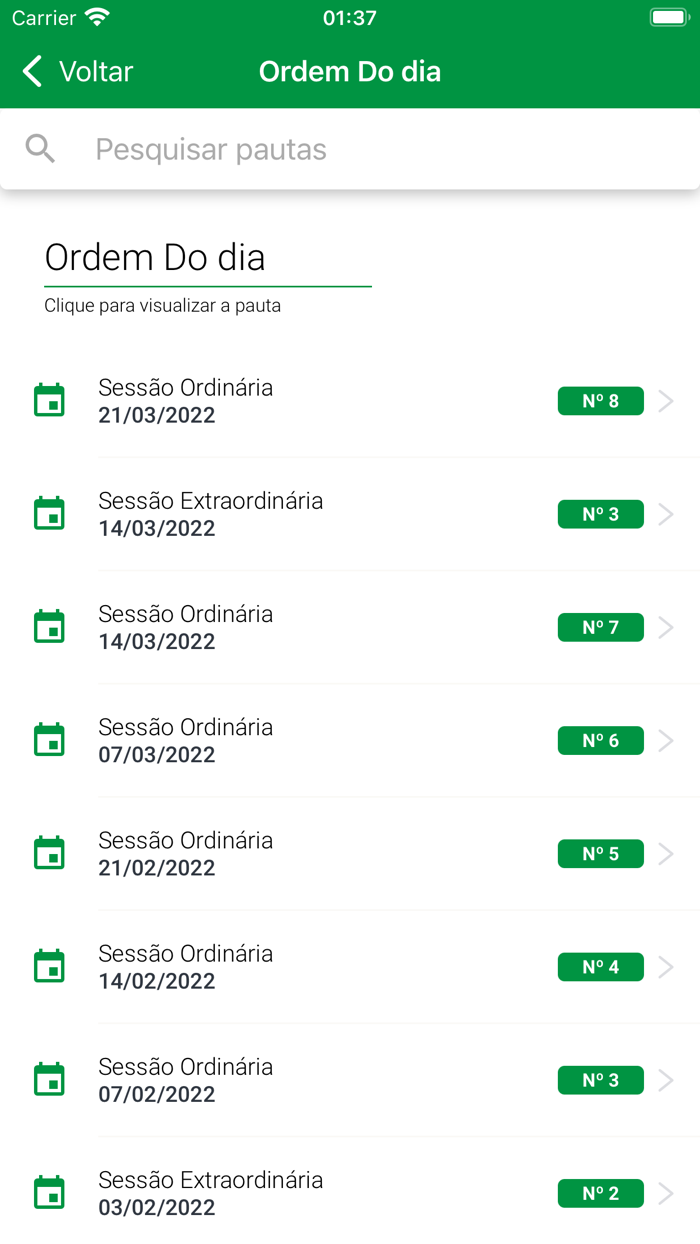
Task: Expand Sessão Ordinária 07/02/2022 with its chevron
Action: tap(666, 1080)
